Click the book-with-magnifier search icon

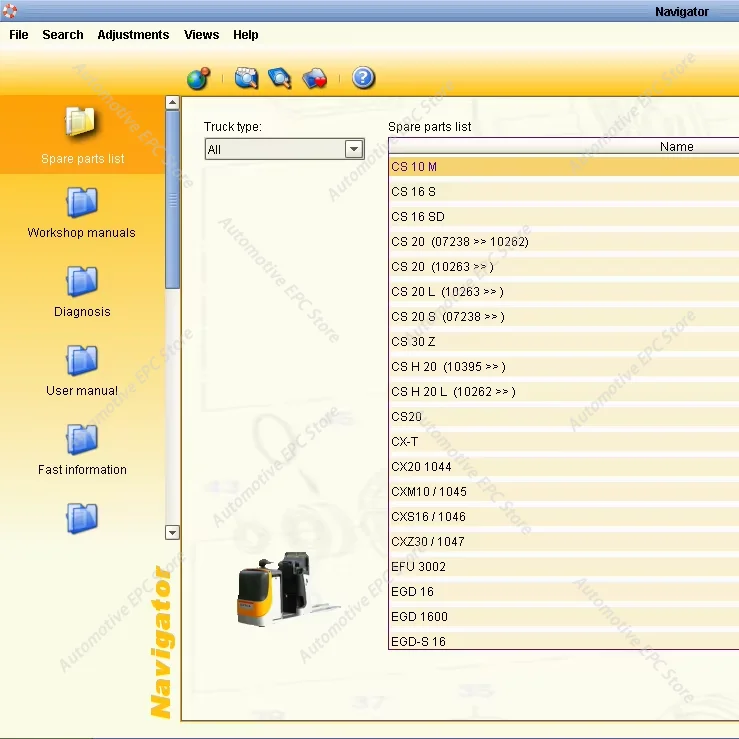click(280, 78)
